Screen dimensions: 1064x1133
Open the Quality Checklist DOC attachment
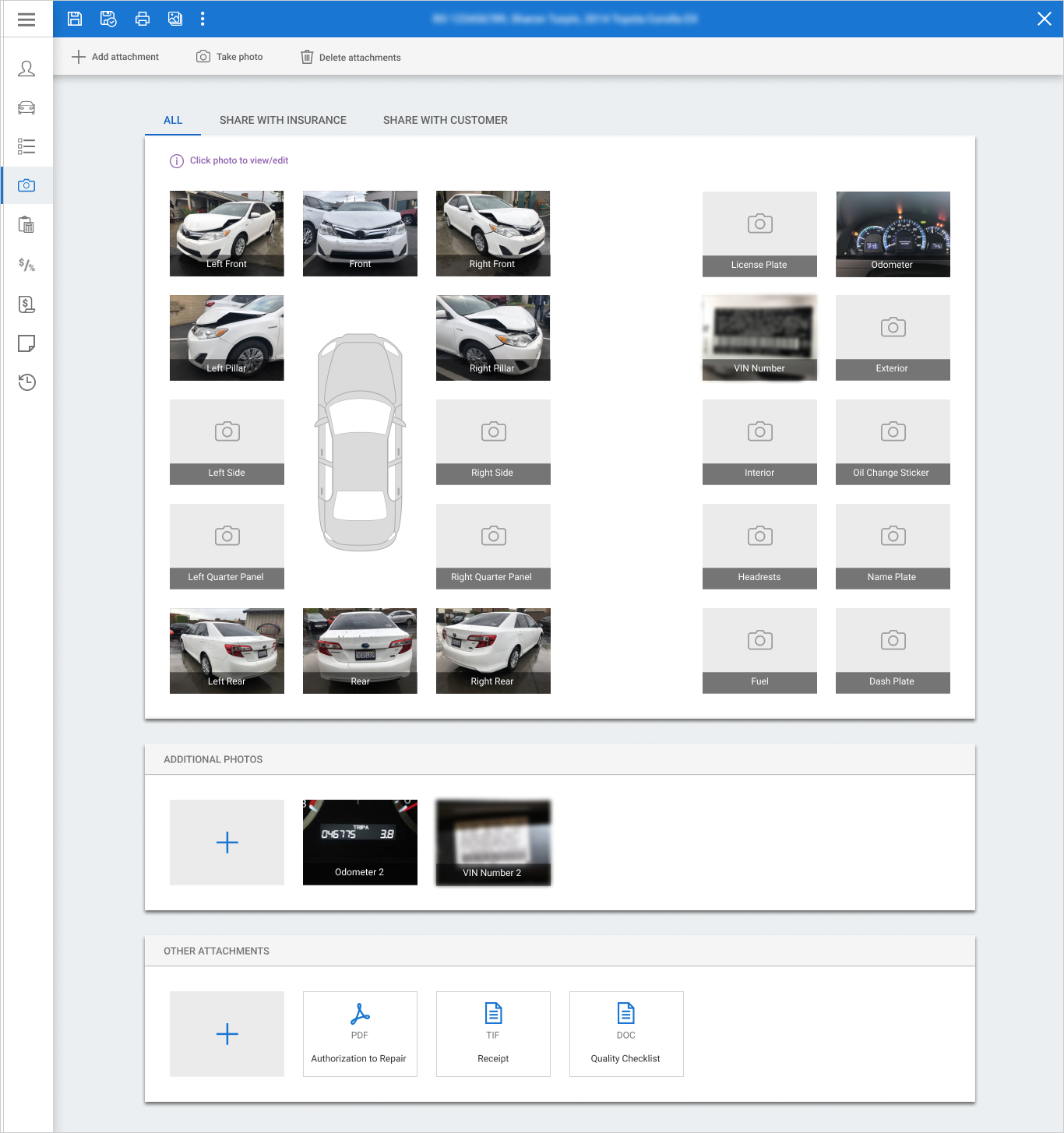pos(626,1034)
